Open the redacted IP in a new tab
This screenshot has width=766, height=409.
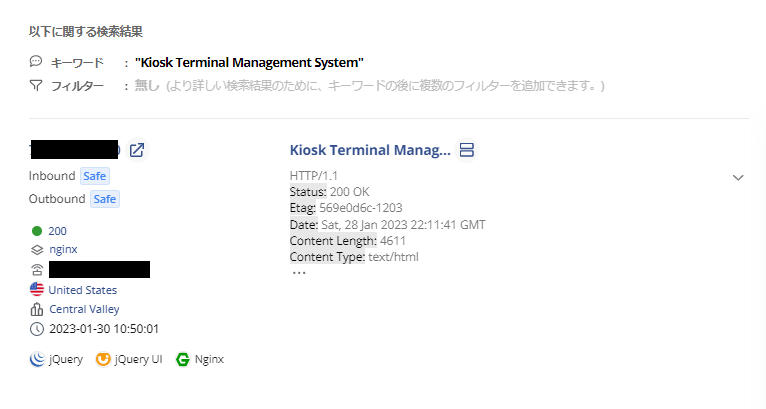(137, 150)
